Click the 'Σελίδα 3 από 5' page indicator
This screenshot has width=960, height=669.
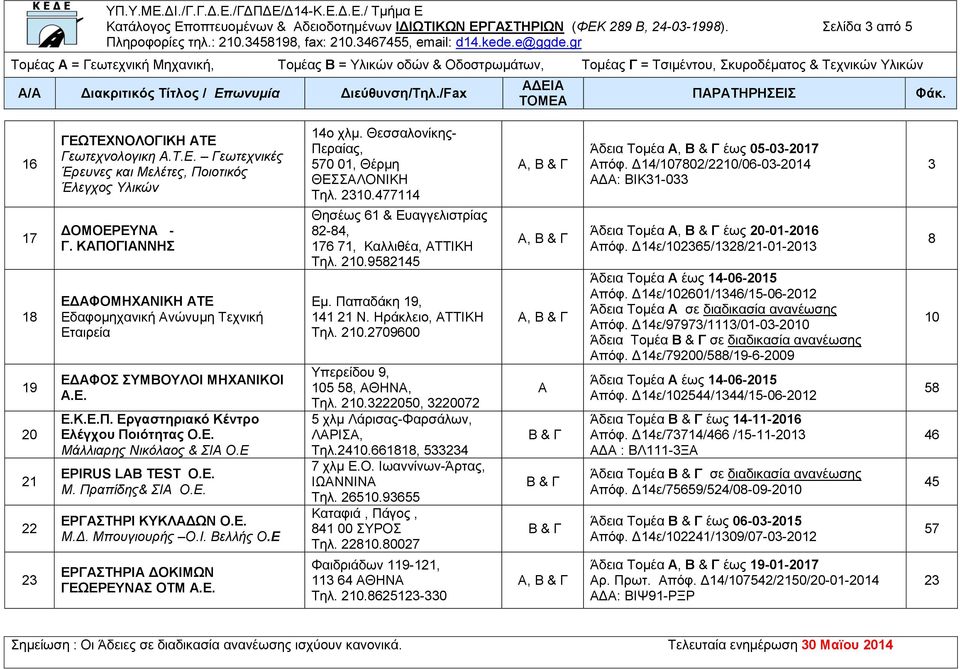pos(867,27)
